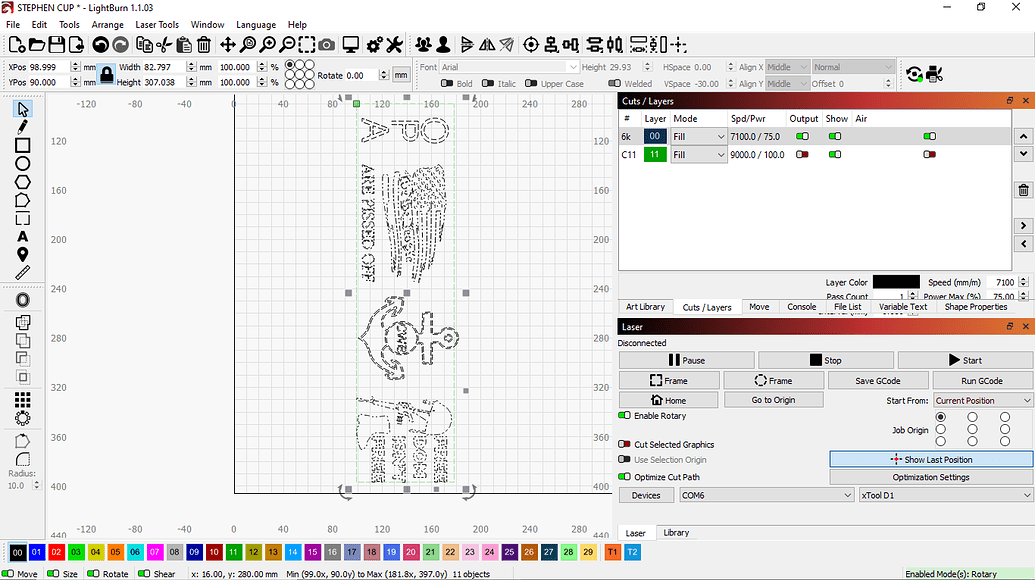Image resolution: width=1035 pixels, height=580 pixels.
Task: Click the Zoom In magnifier tool
Action: coord(268,45)
